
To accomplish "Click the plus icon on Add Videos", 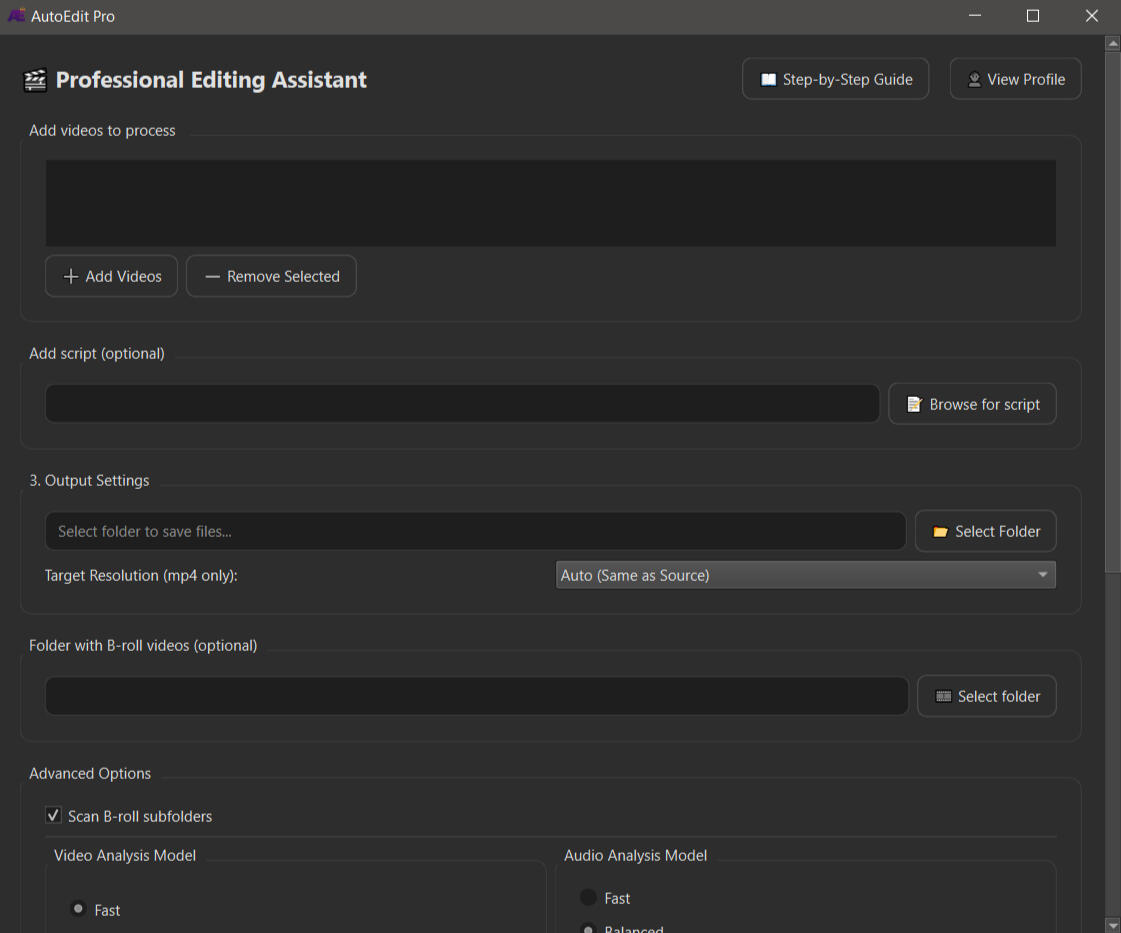I will [70, 277].
